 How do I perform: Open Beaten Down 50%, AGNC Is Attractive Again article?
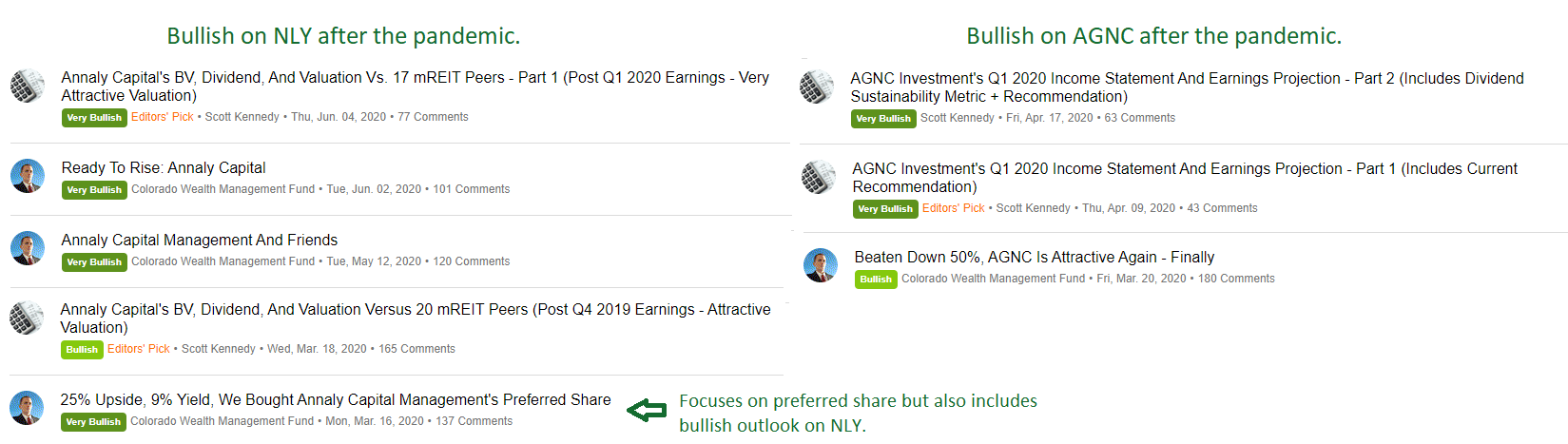pyautogui.click(x=1035, y=257)
